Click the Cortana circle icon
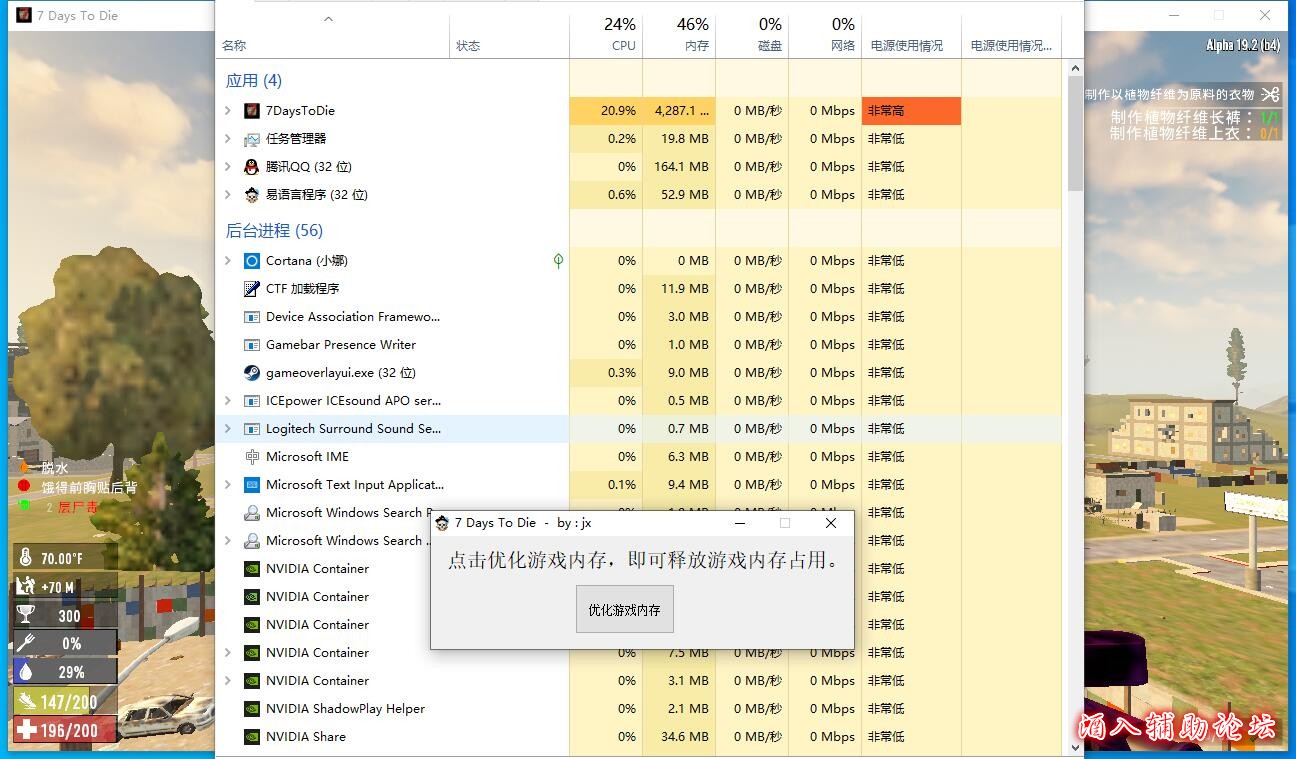This screenshot has height=759, width=1296. 252,261
